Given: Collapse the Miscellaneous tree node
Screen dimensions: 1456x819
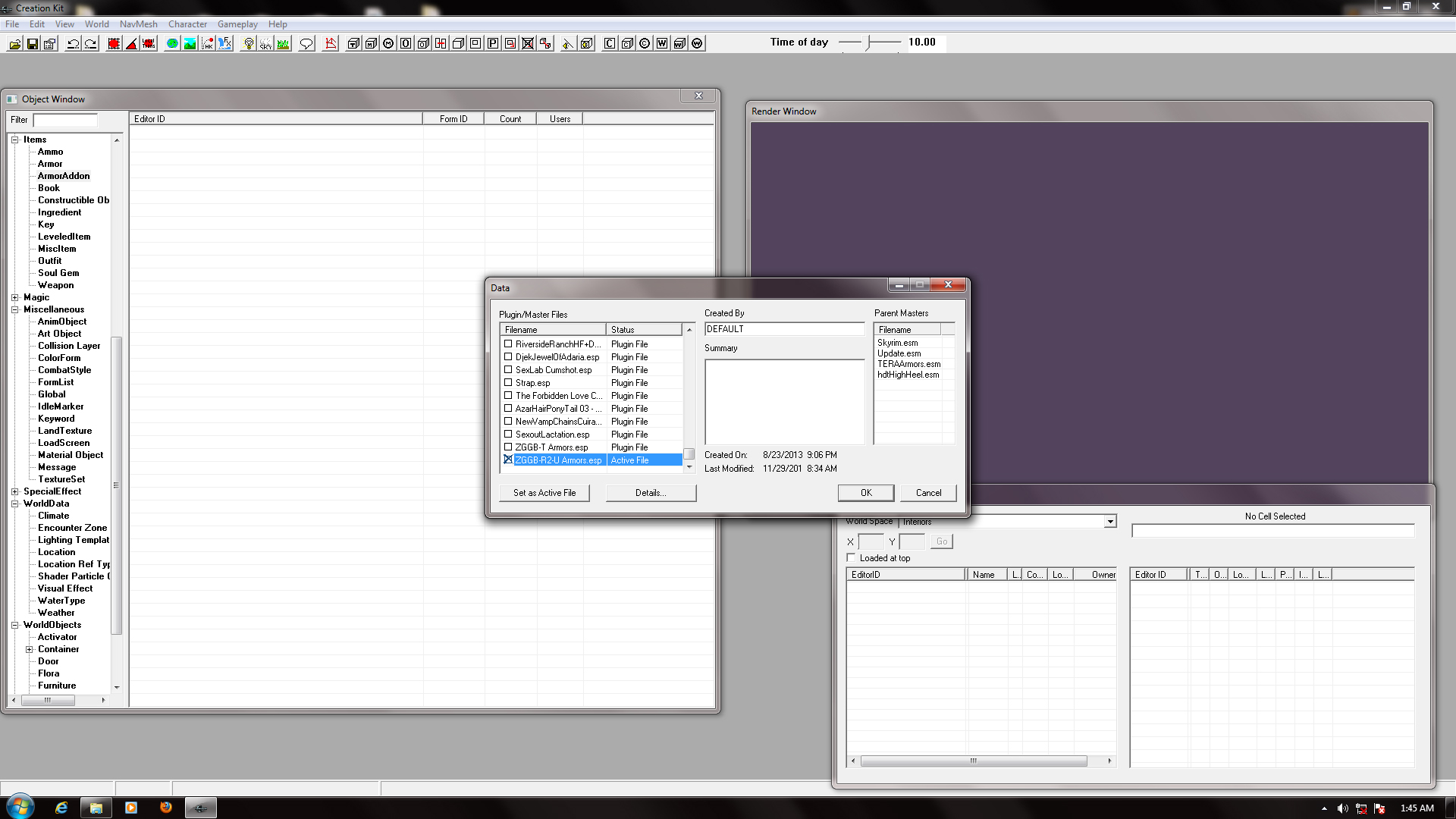Looking at the screenshot, I should pos(14,309).
